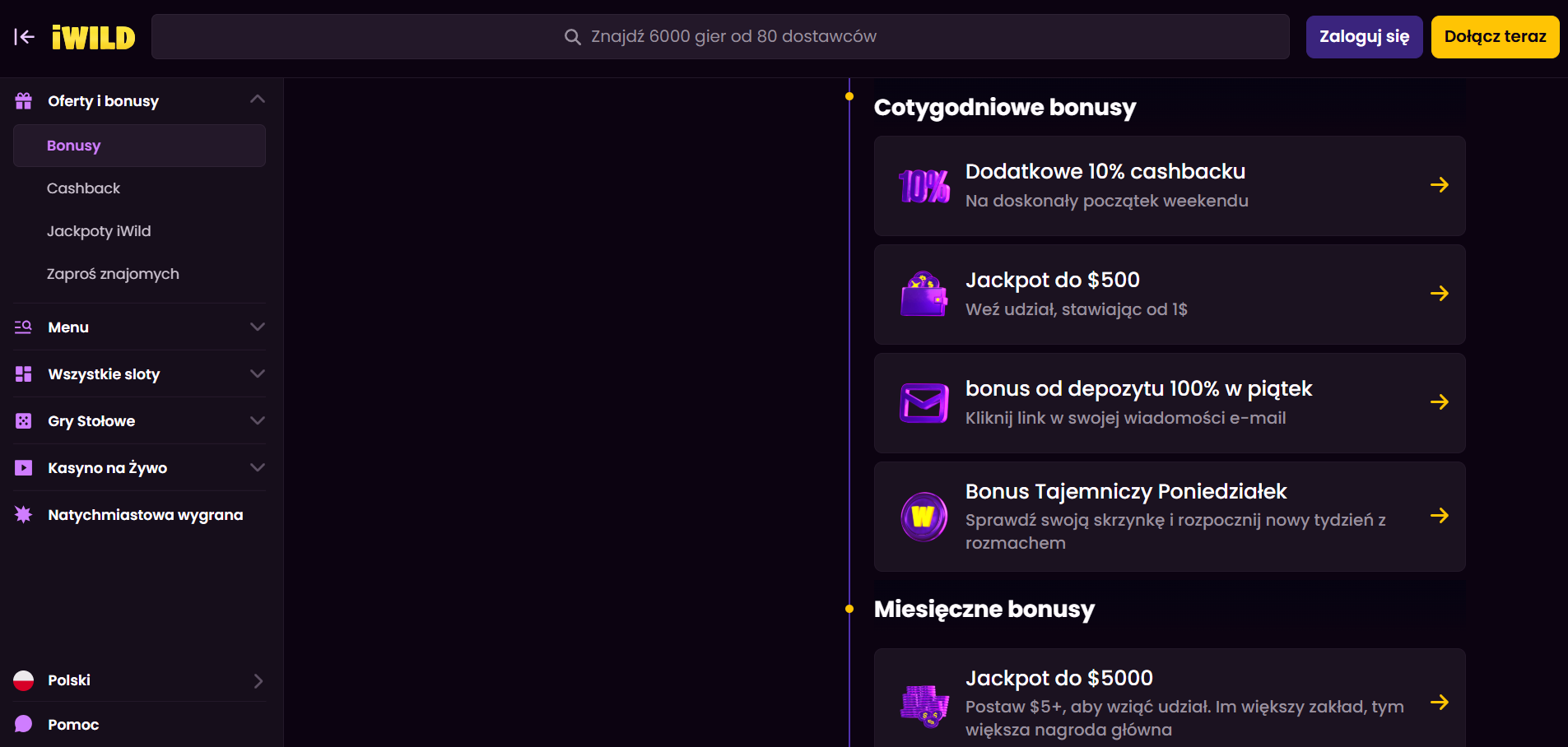Open Jackpoty iWild sidebar item

pyautogui.click(x=99, y=231)
